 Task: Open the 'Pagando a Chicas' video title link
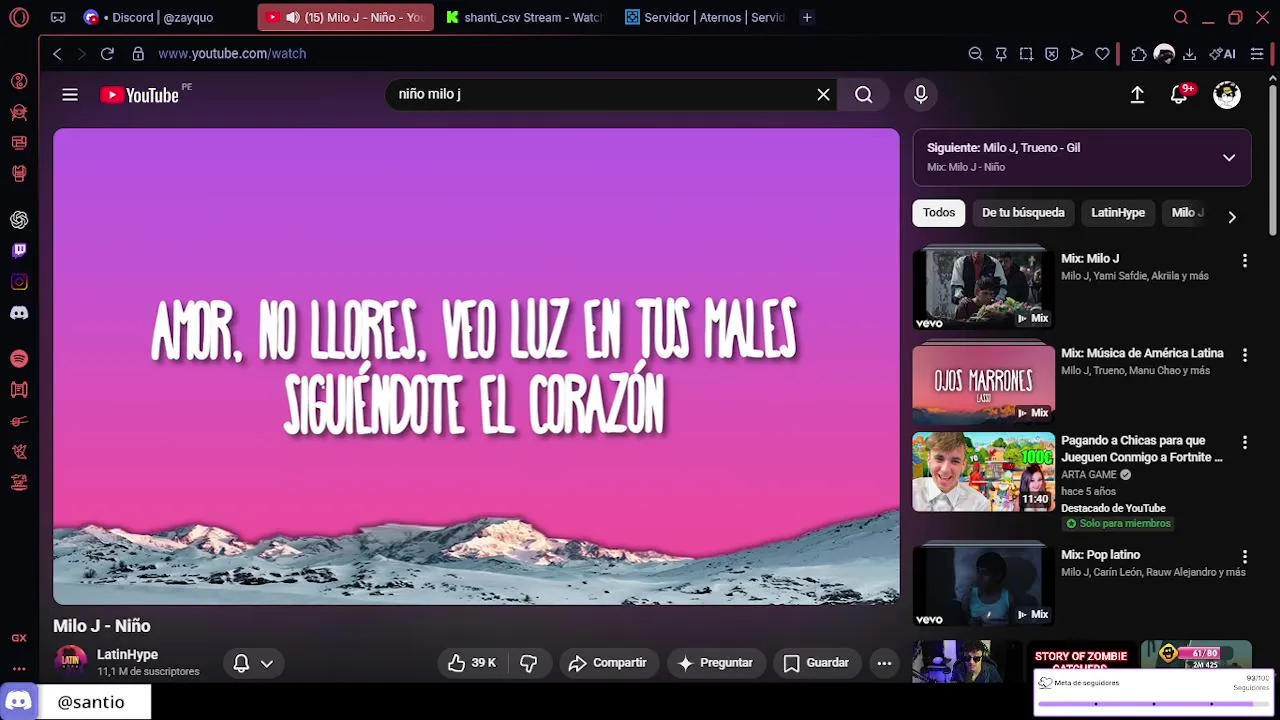point(1142,449)
